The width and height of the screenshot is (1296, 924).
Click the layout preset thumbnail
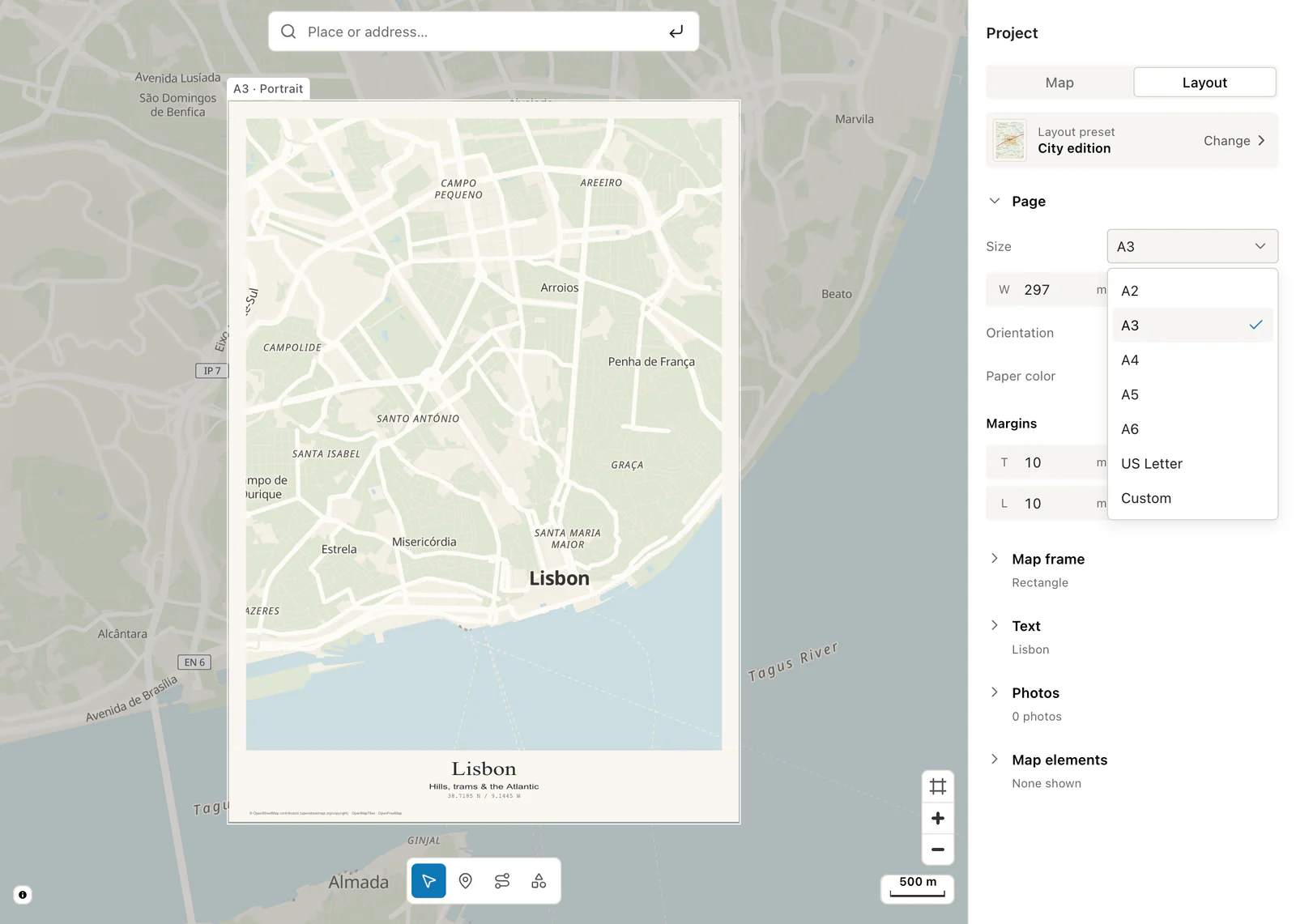(1010, 140)
